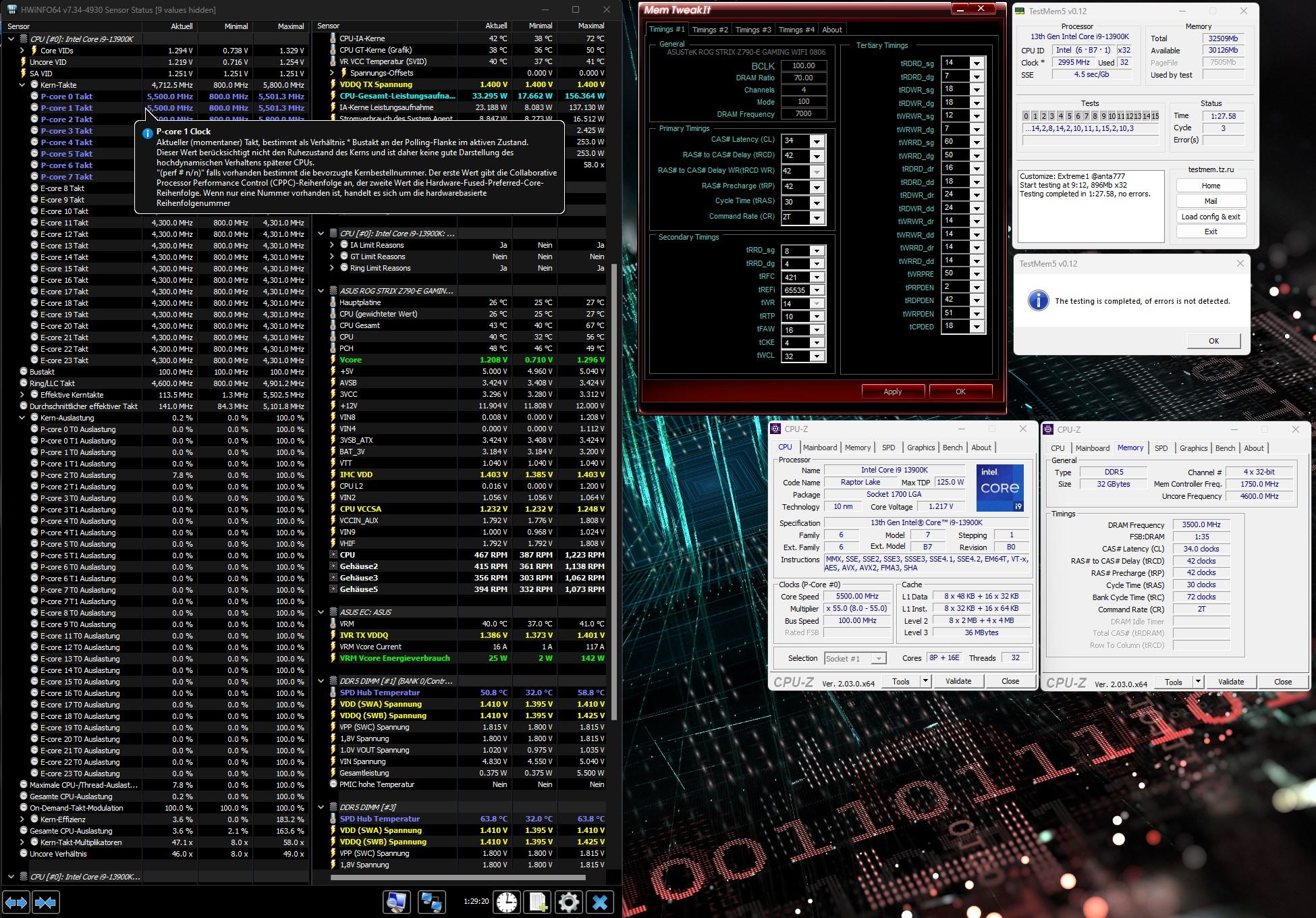Open CPU-Z Selection Socket #1 dropdown

tap(878, 658)
